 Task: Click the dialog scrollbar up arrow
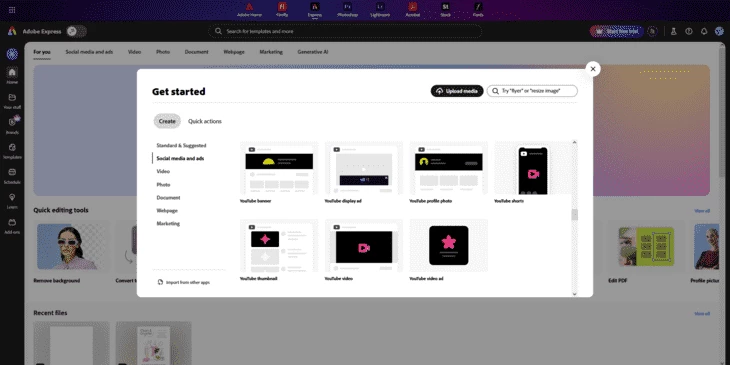click(x=575, y=142)
